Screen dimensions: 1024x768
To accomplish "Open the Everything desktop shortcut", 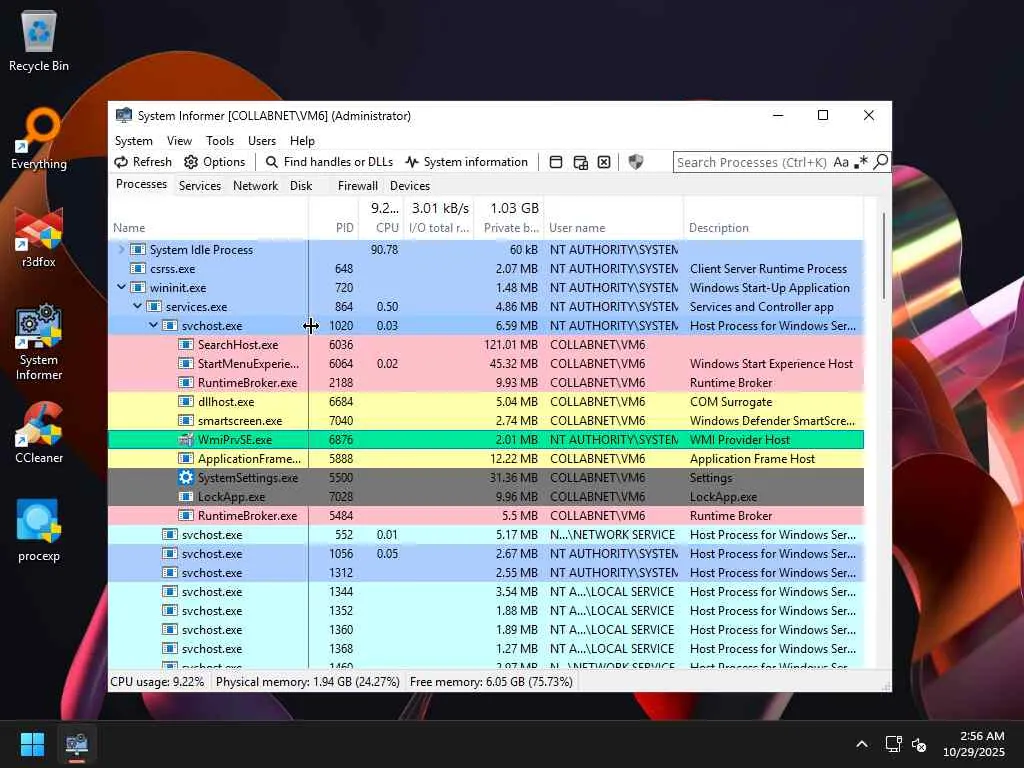I will (39, 138).
